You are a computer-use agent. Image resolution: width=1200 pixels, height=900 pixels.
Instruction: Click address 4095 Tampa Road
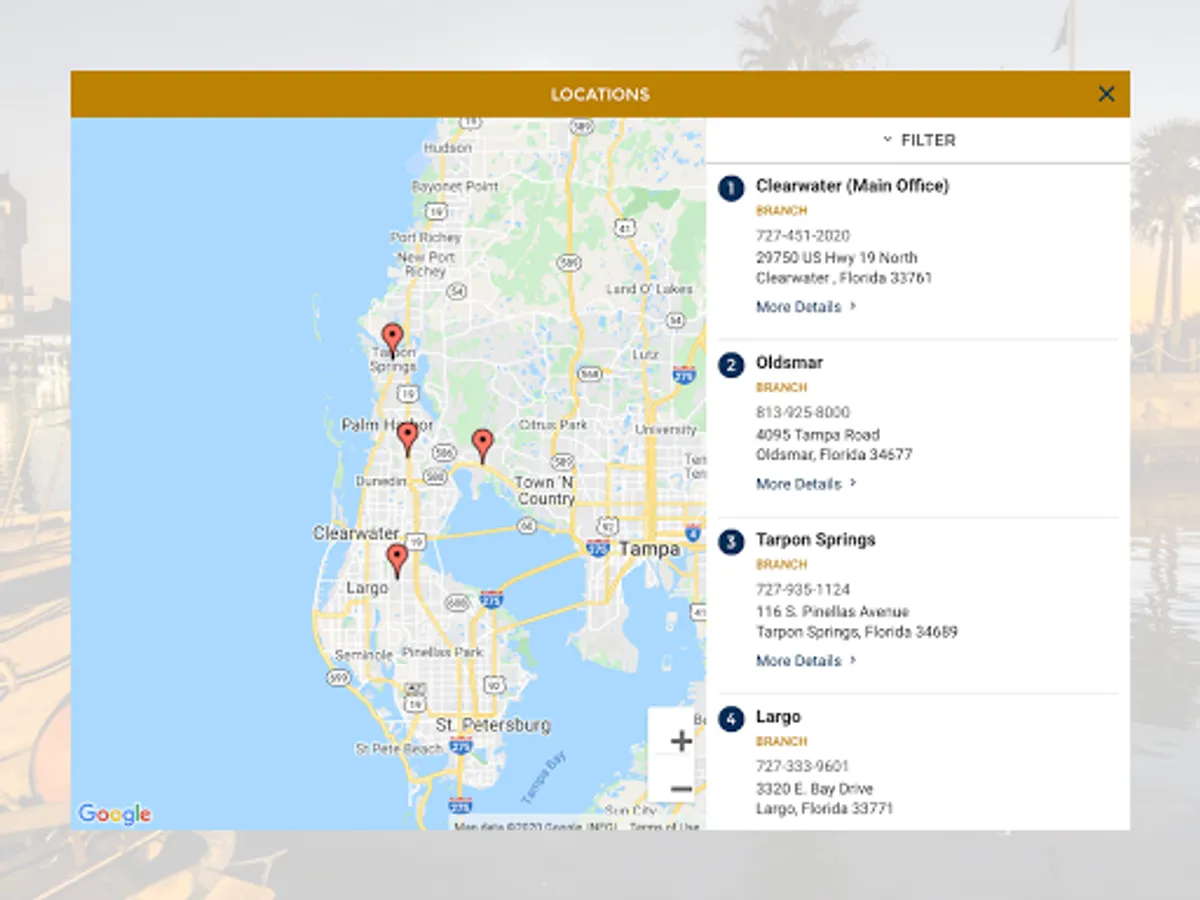click(818, 435)
